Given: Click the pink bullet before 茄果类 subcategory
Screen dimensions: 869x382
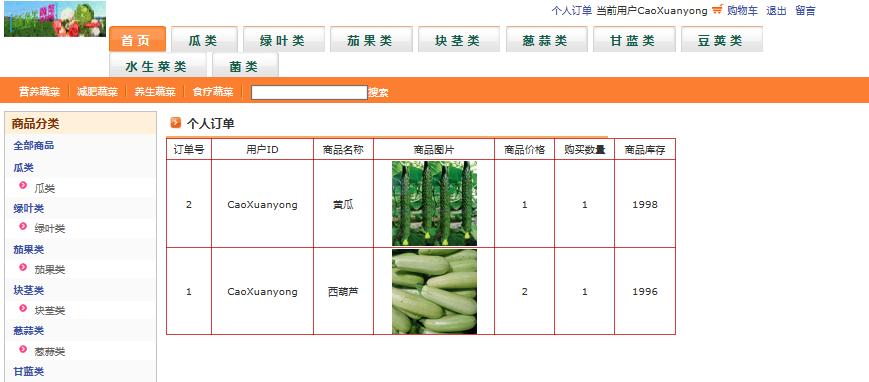Looking at the screenshot, I should pos(23,267).
